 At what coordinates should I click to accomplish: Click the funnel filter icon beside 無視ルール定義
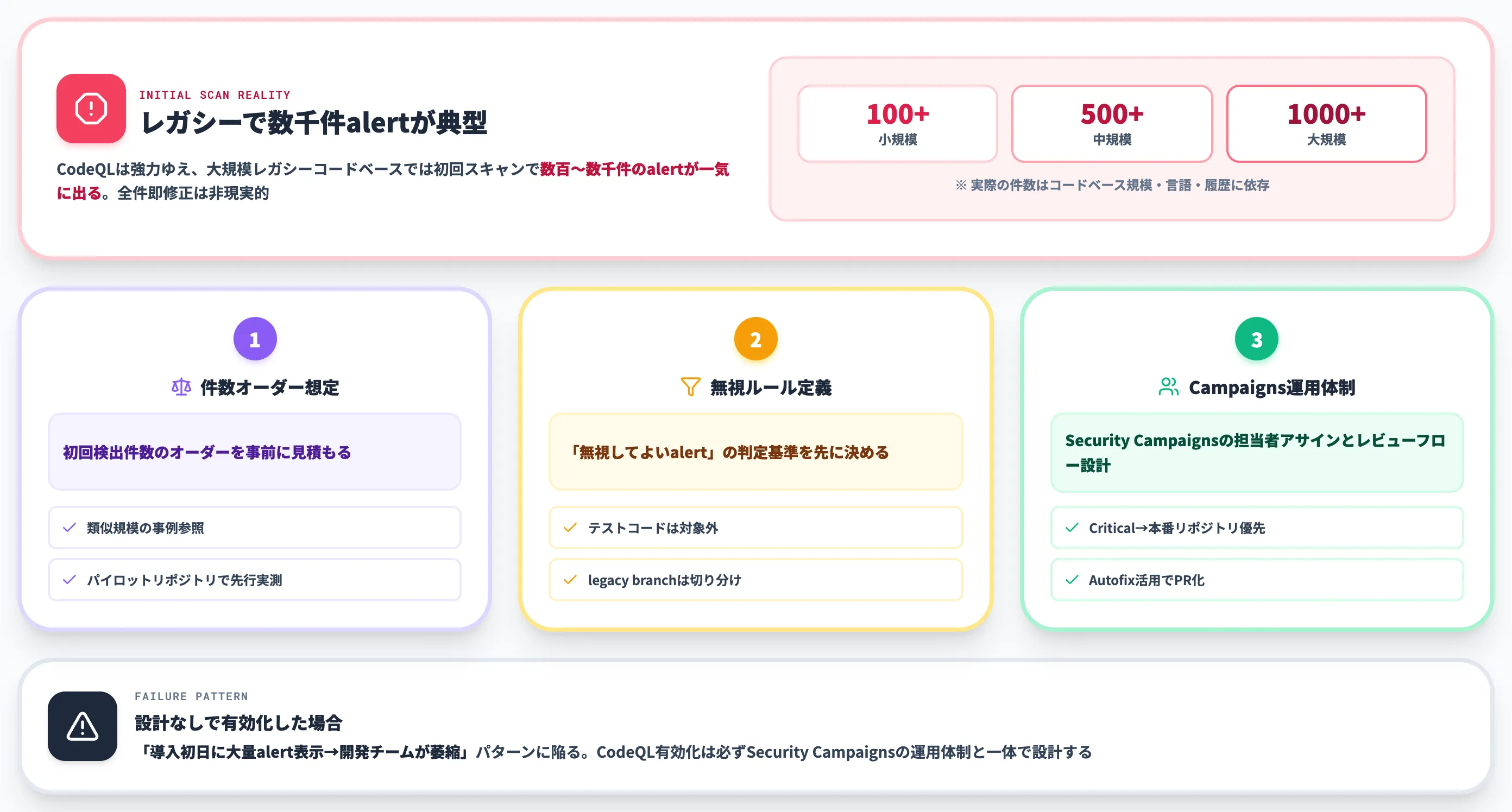click(x=690, y=387)
